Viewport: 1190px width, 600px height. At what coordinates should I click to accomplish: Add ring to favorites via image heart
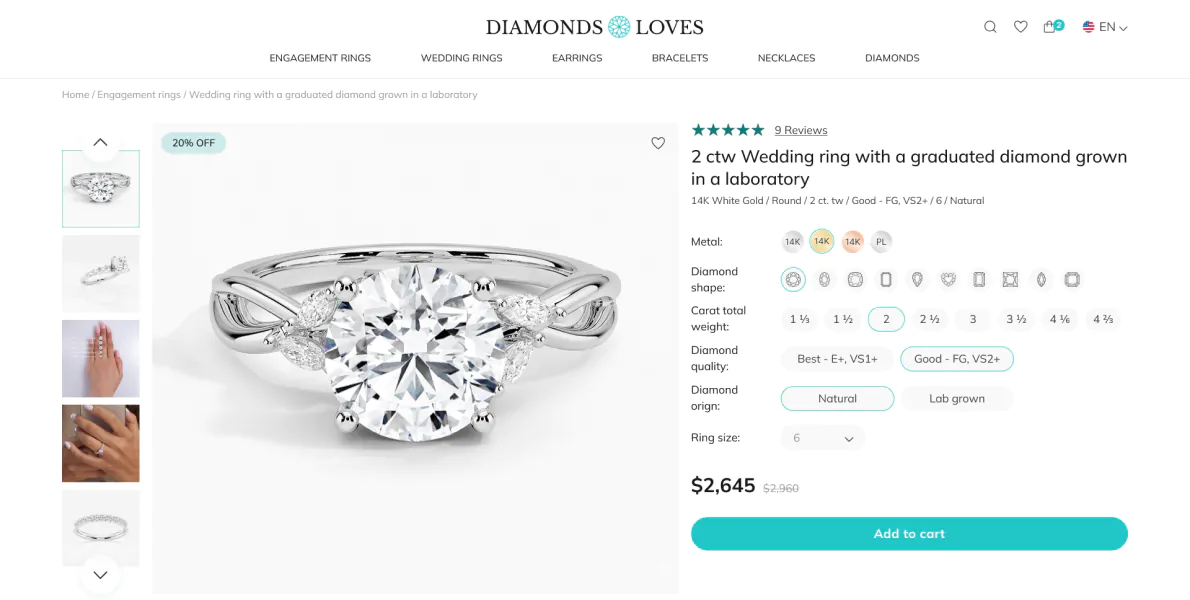tap(658, 143)
